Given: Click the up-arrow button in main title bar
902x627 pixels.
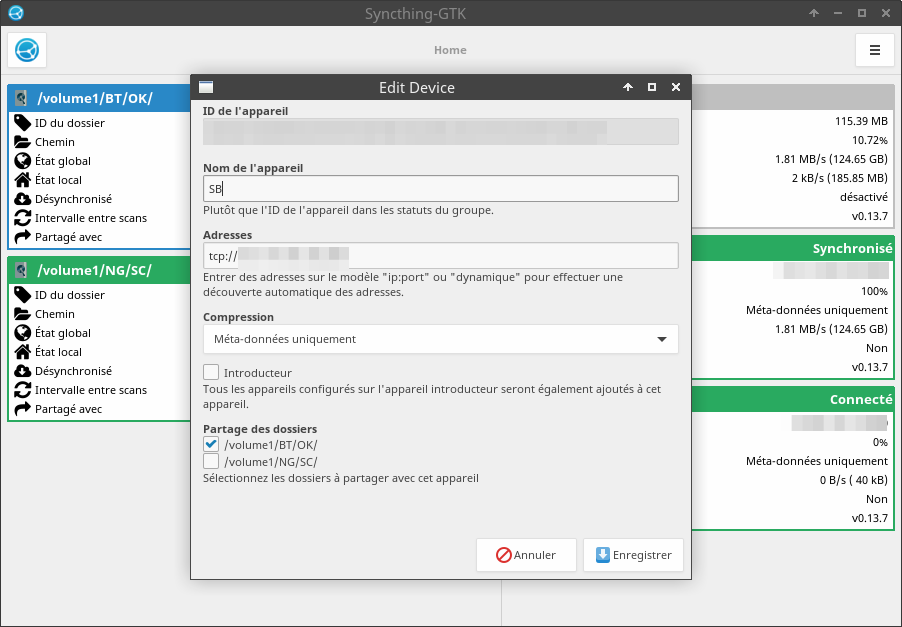Looking at the screenshot, I should 813,13.
